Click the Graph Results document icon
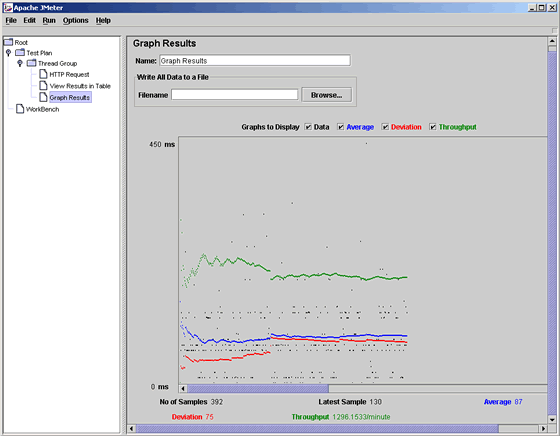The image size is (560, 436). (x=43, y=97)
